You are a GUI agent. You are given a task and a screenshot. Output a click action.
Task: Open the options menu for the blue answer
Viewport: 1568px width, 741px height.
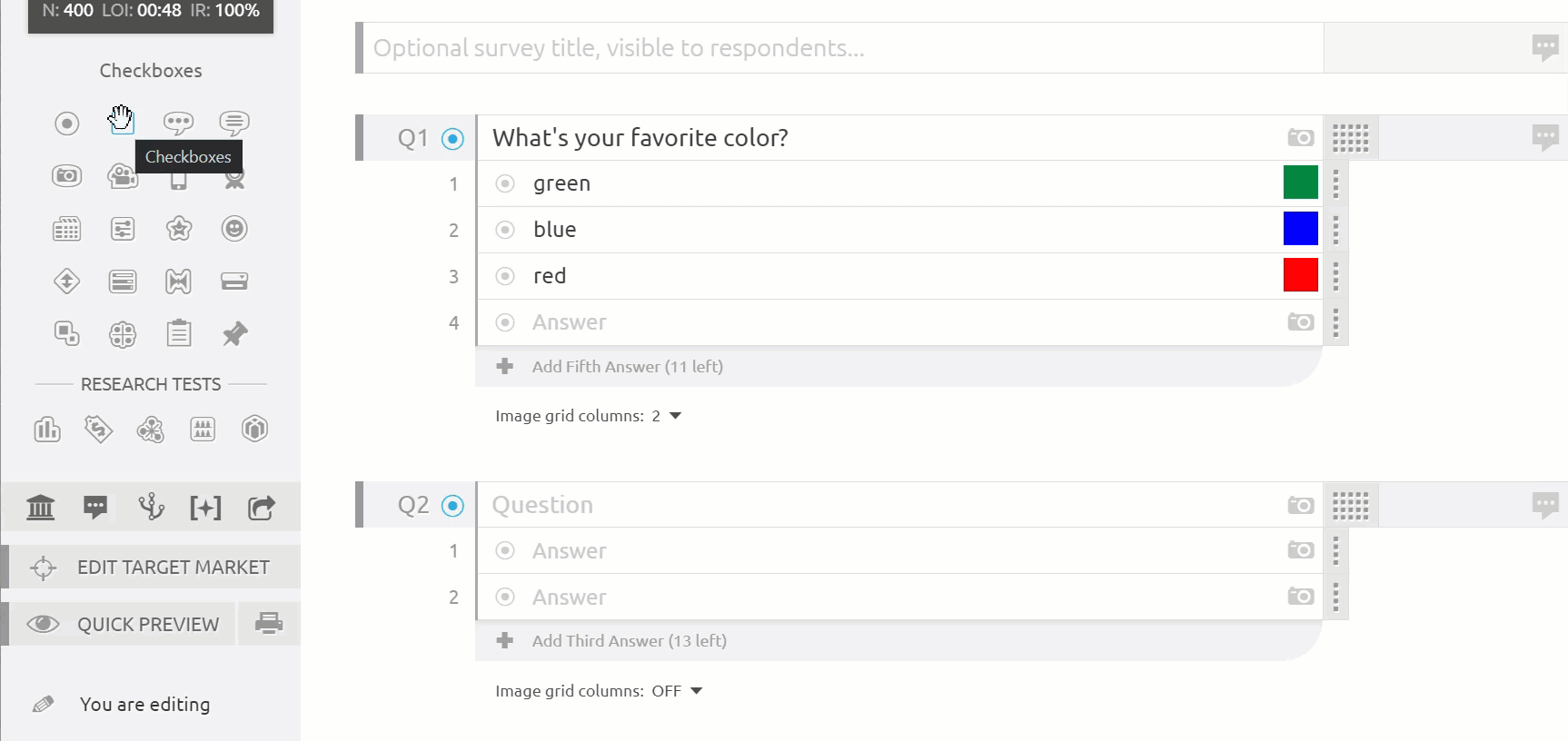pyautogui.click(x=1335, y=231)
